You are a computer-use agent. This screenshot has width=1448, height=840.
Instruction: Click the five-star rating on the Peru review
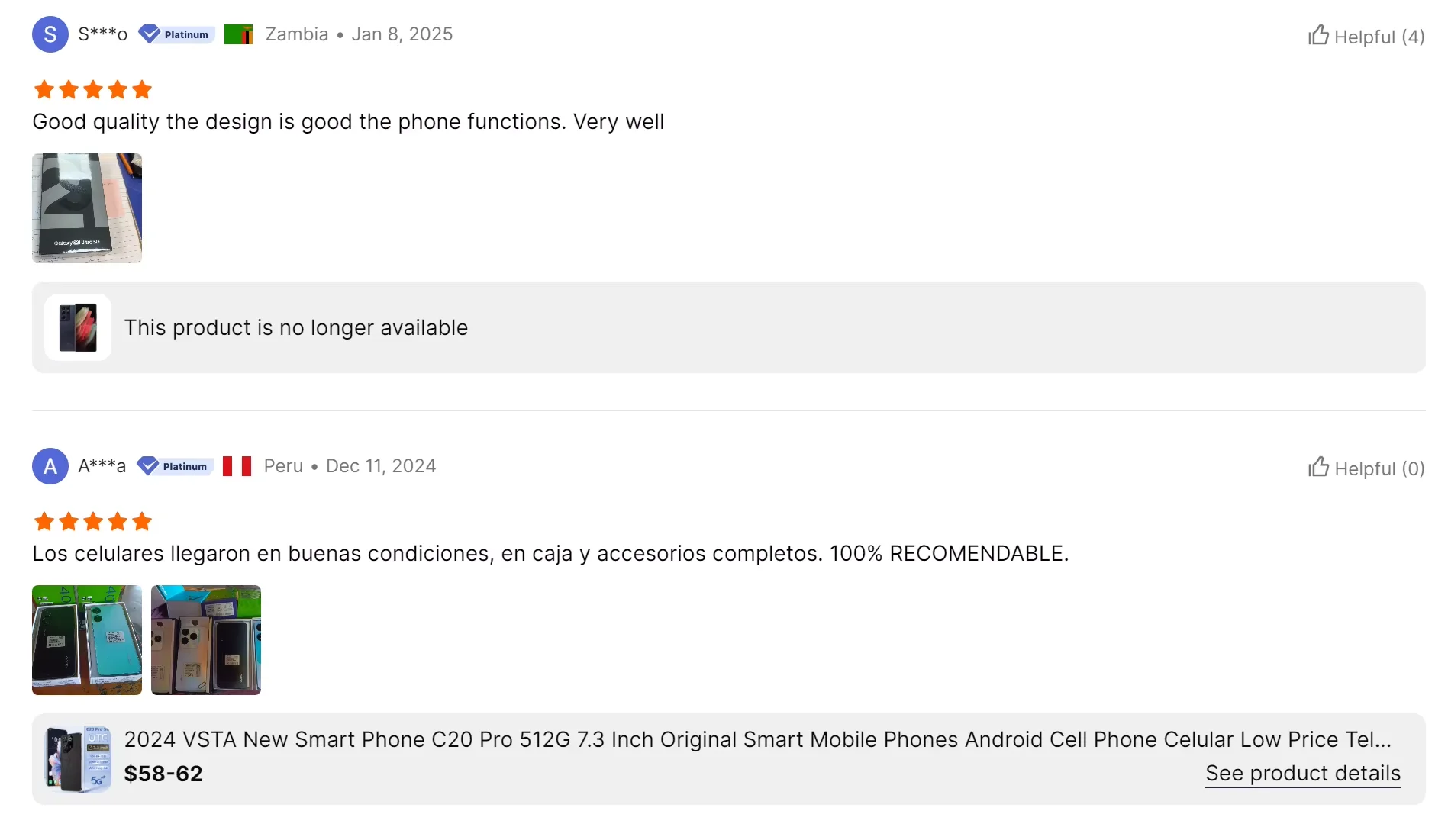[93, 522]
